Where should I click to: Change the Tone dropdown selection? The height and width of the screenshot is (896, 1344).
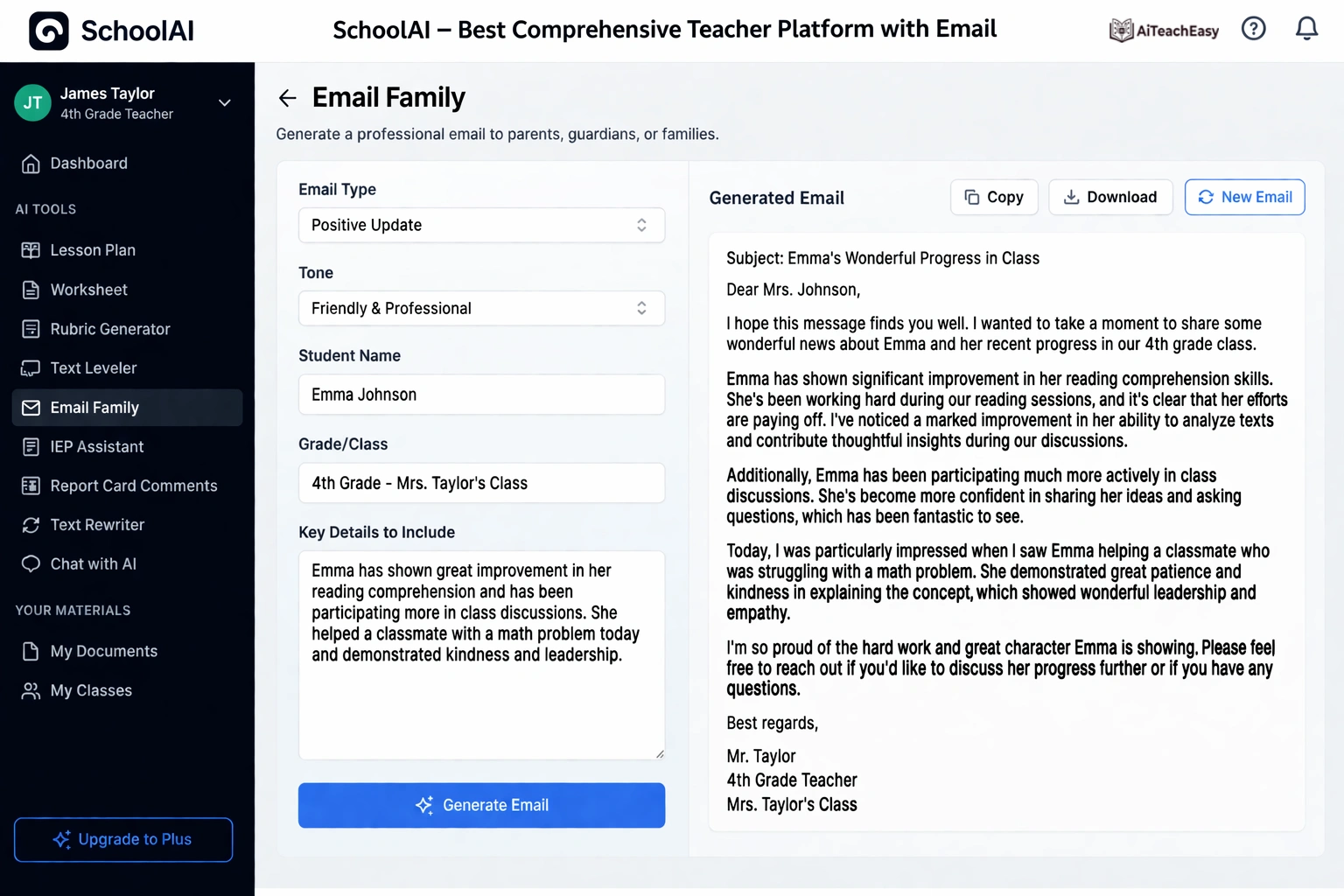tap(481, 308)
